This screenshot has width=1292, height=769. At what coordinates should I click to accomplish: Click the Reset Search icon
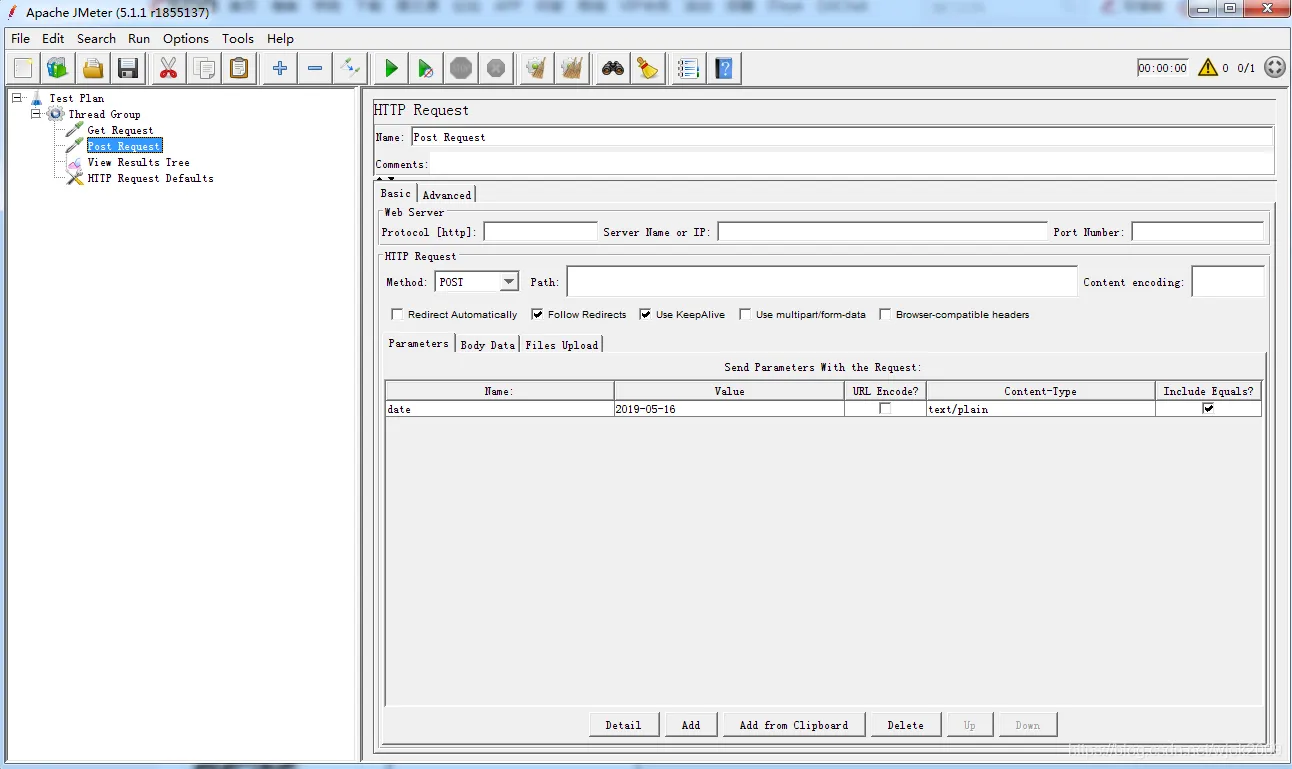coord(648,68)
